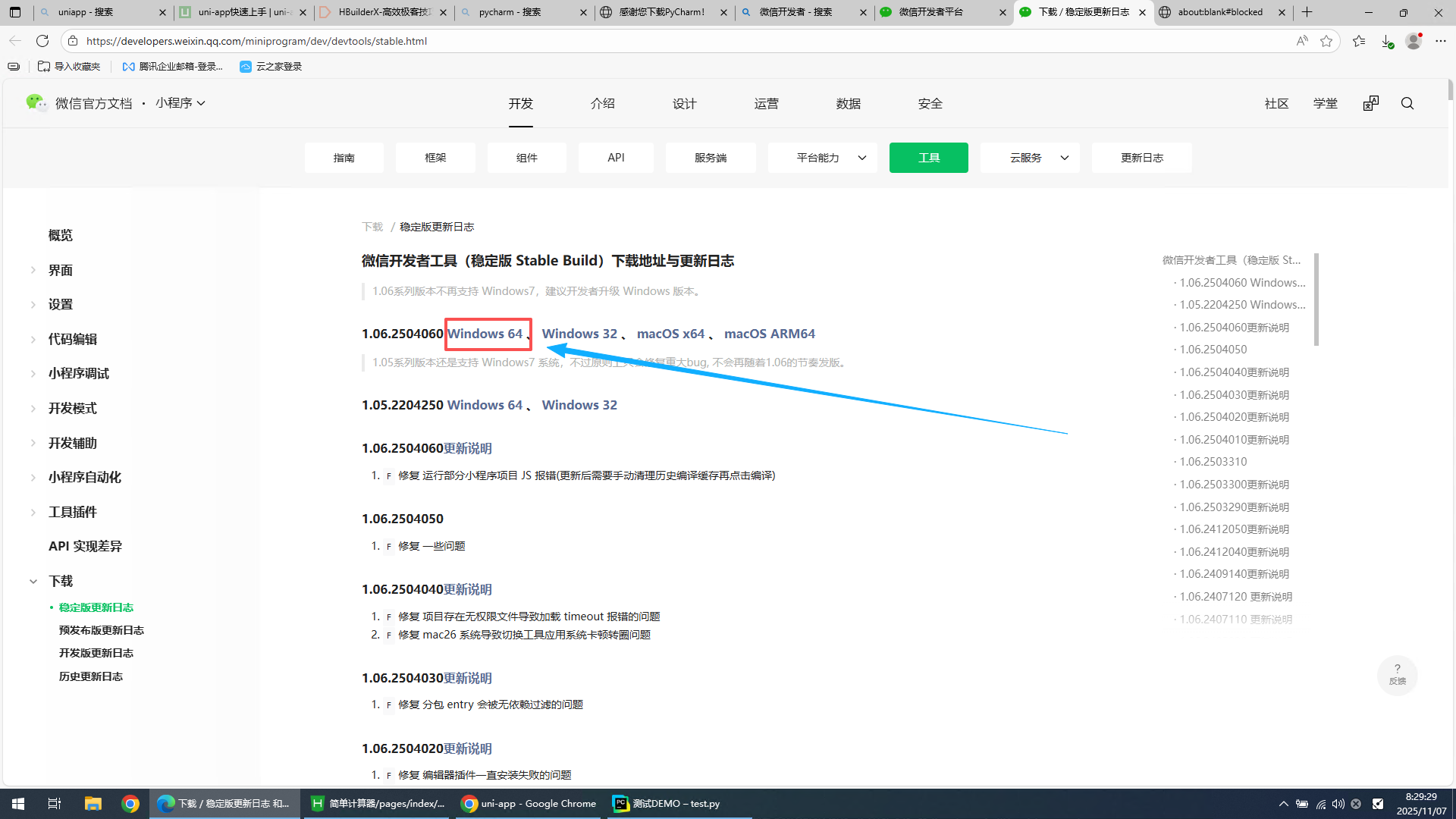Download 1.06.2504060 Windows 64 link
The width and height of the screenshot is (1456, 819).
tap(485, 334)
